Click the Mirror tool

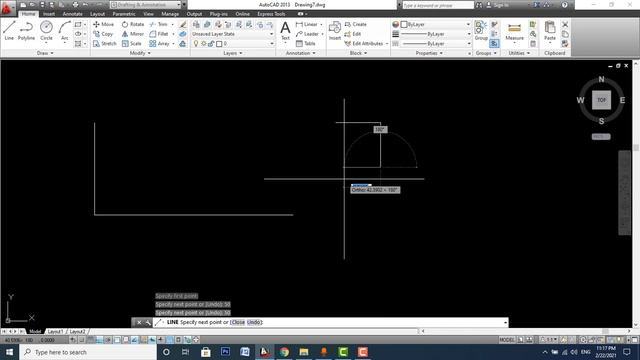[133, 34]
